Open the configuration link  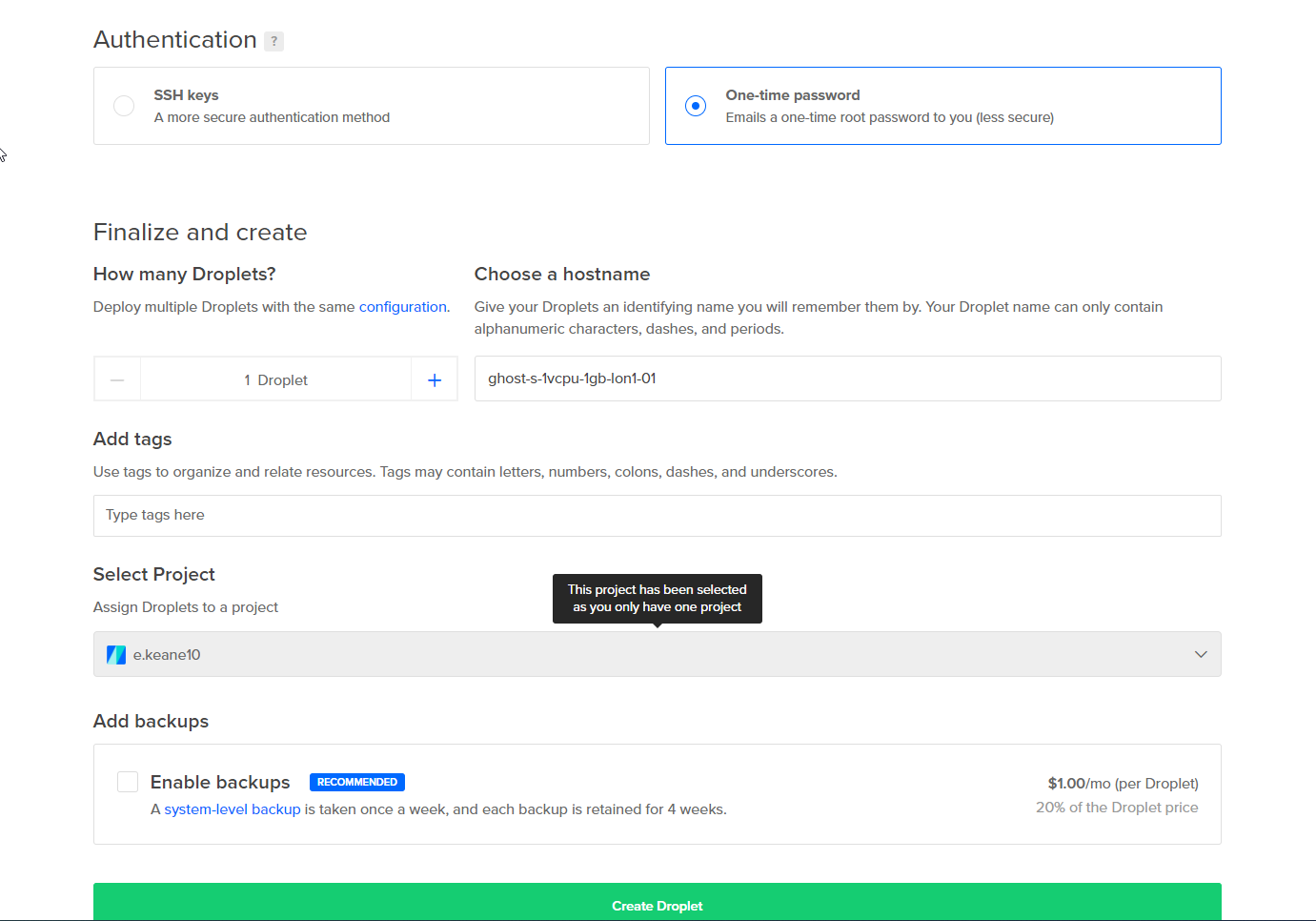pos(402,307)
